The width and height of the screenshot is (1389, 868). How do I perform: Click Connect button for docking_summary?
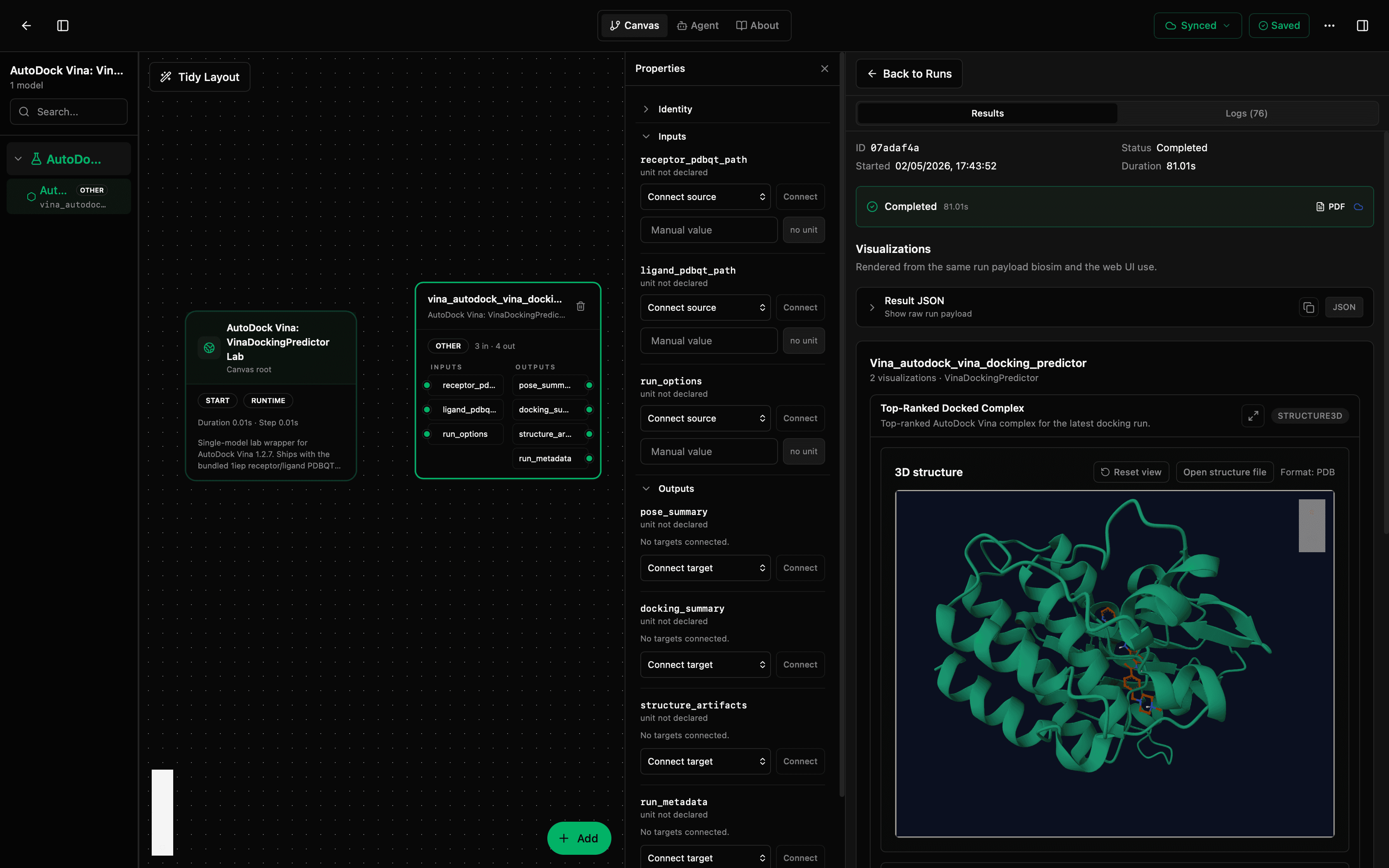pos(800,665)
